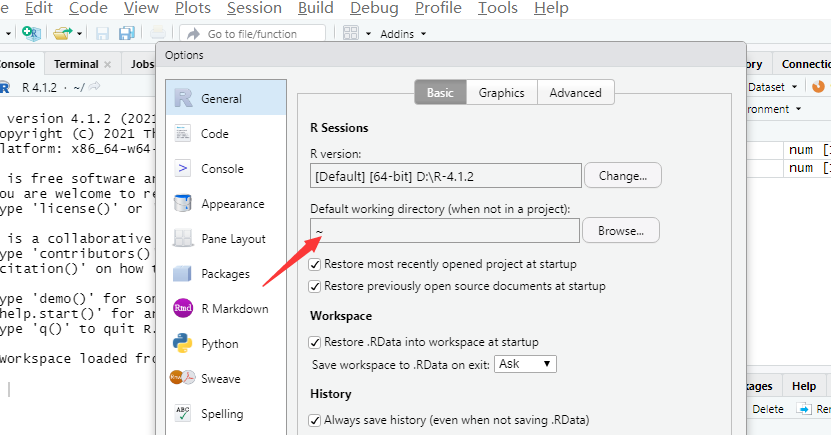Click the Open File folder icon
Screen dimensions: 831x435
pyautogui.click(x=63, y=33)
